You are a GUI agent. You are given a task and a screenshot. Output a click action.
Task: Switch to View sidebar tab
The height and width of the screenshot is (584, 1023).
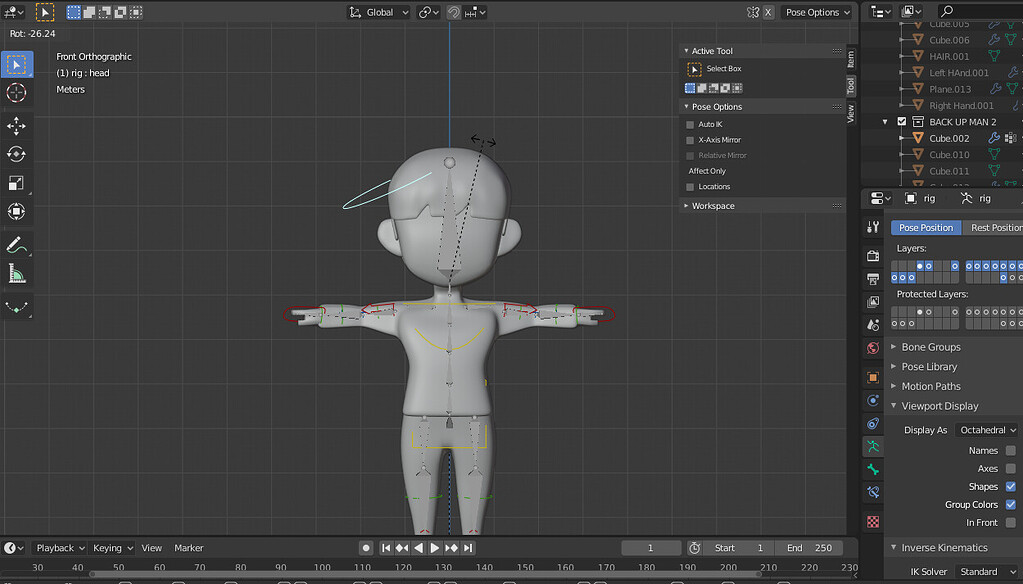pos(851,114)
